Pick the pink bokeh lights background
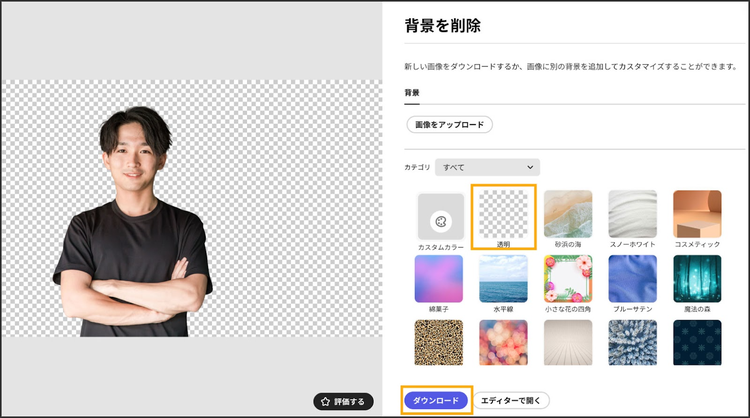The image size is (750, 418). 503,342
